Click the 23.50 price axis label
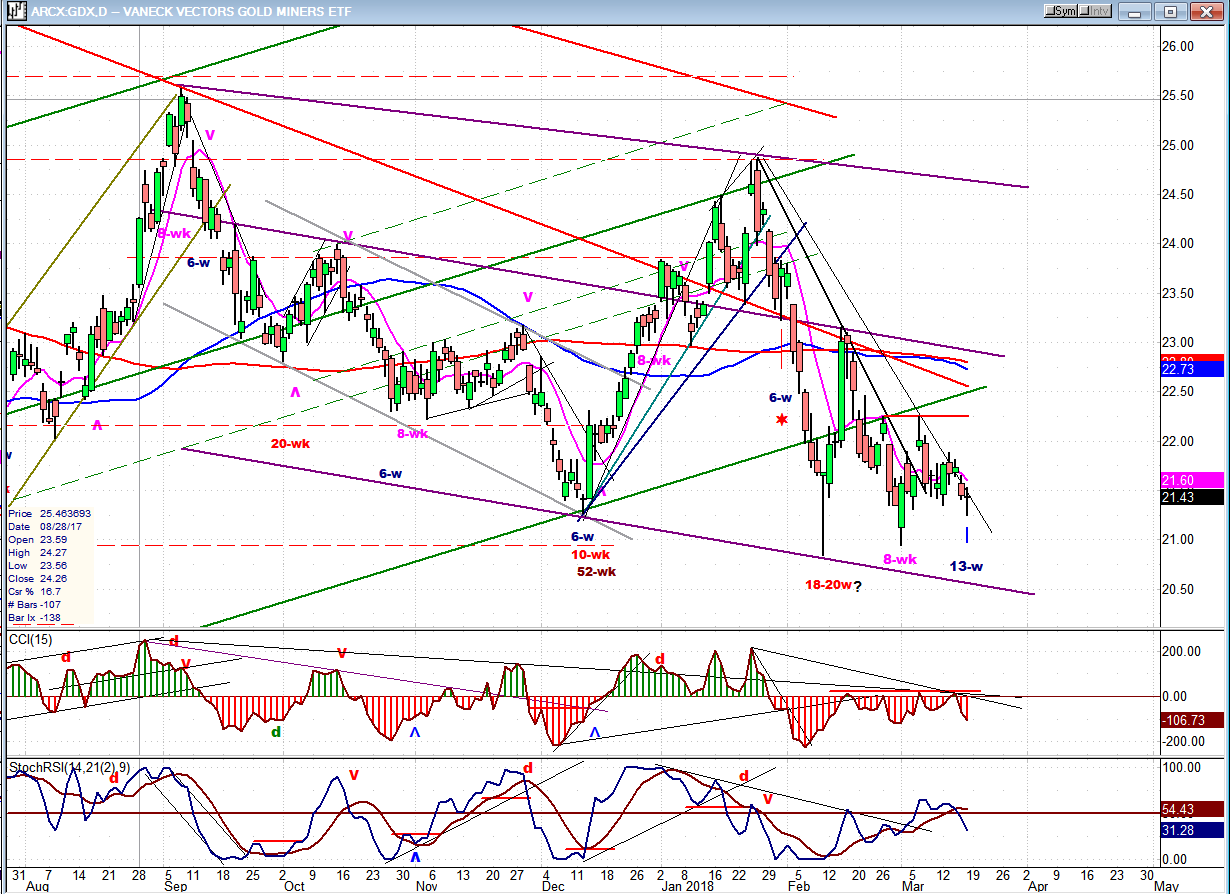The width and height of the screenshot is (1230, 894). tap(1180, 294)
